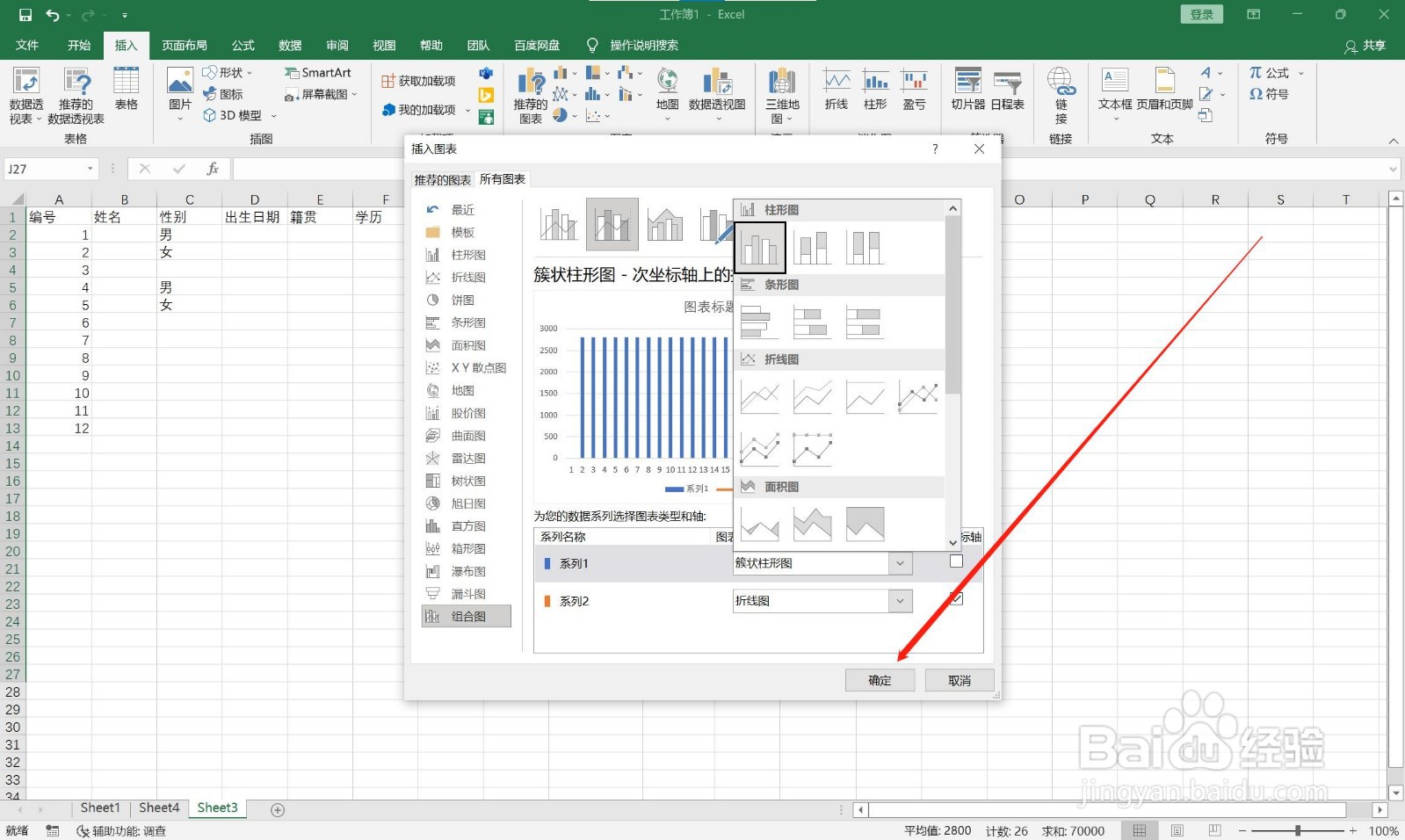Open chart type dropdown for 系列1
Image resolution: width=1405 pixels, height=840 pixels.
900,563
